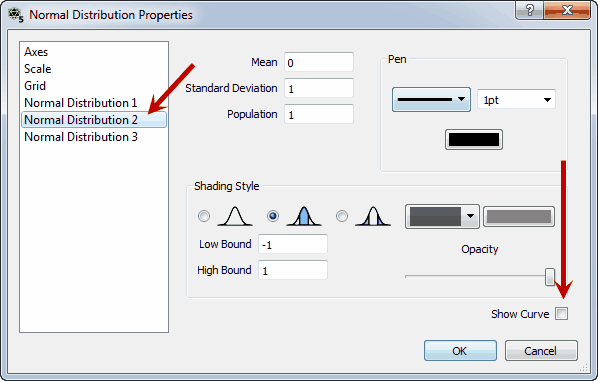Click the tail-shaded bell curve icon
The image size is (598, 381).
coord(373,216)
